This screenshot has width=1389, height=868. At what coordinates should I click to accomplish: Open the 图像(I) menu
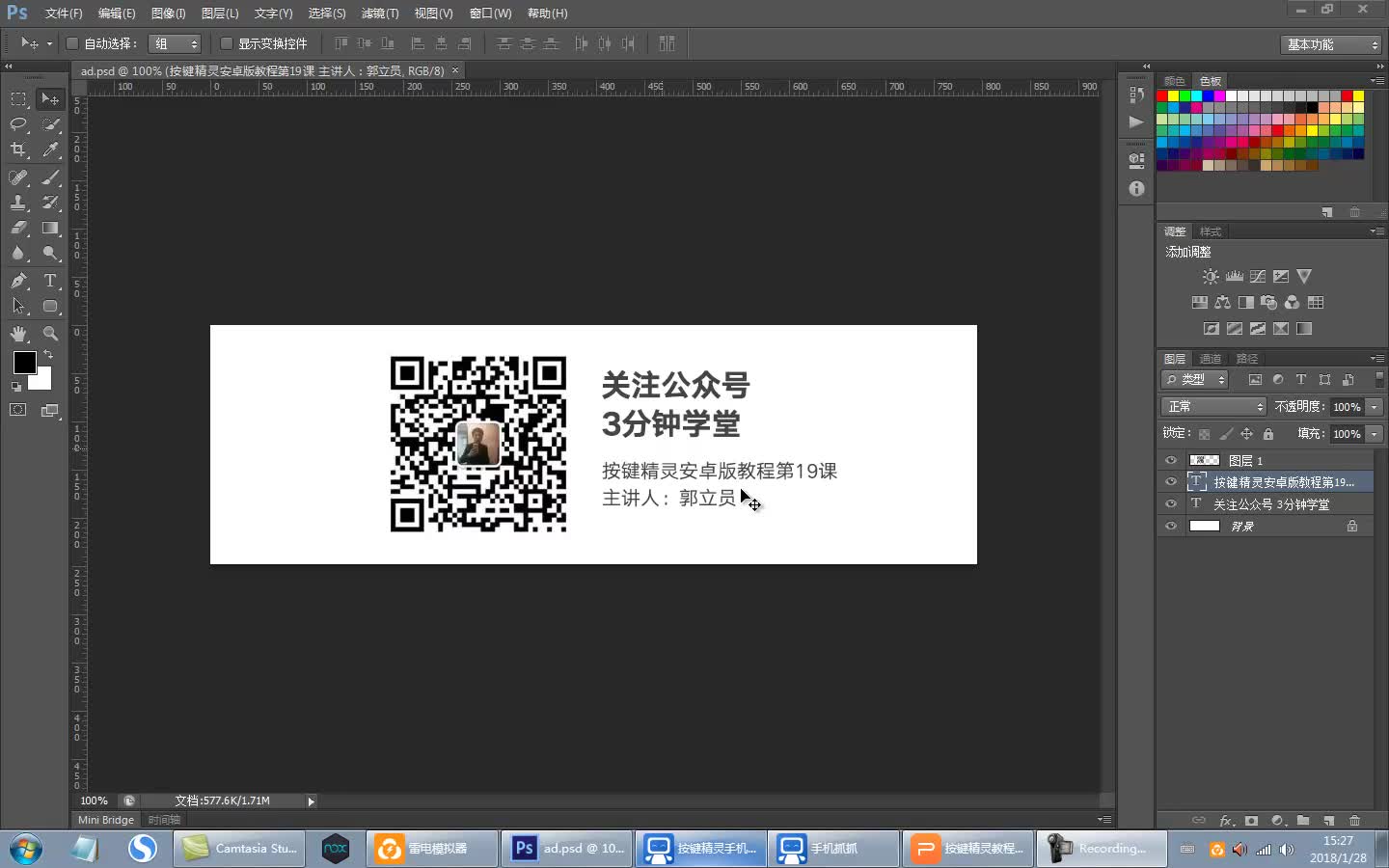[168, 14]
